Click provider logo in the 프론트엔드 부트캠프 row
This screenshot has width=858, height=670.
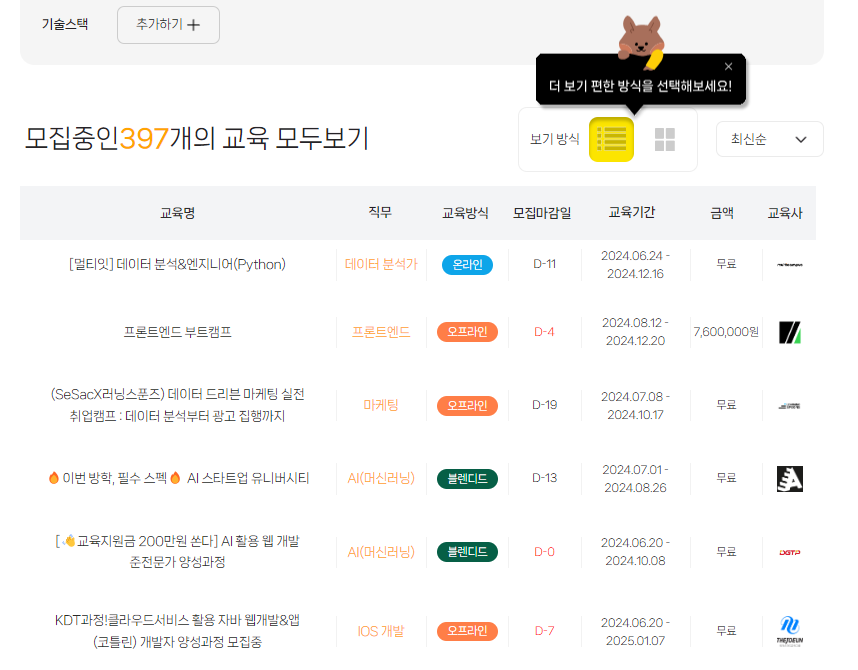[x=790, y=332]
